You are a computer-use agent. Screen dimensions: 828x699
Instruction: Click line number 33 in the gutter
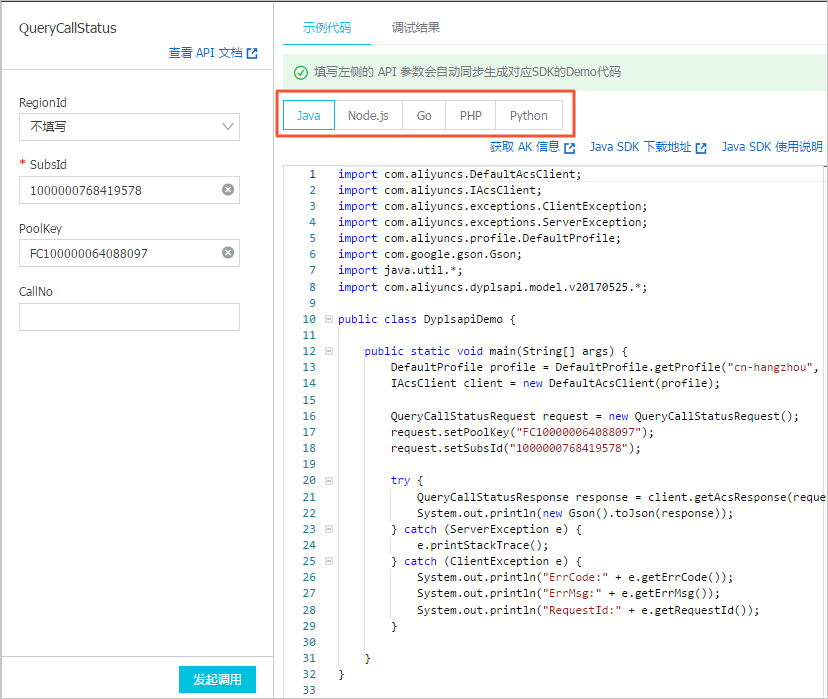click(x=309, y=690)
